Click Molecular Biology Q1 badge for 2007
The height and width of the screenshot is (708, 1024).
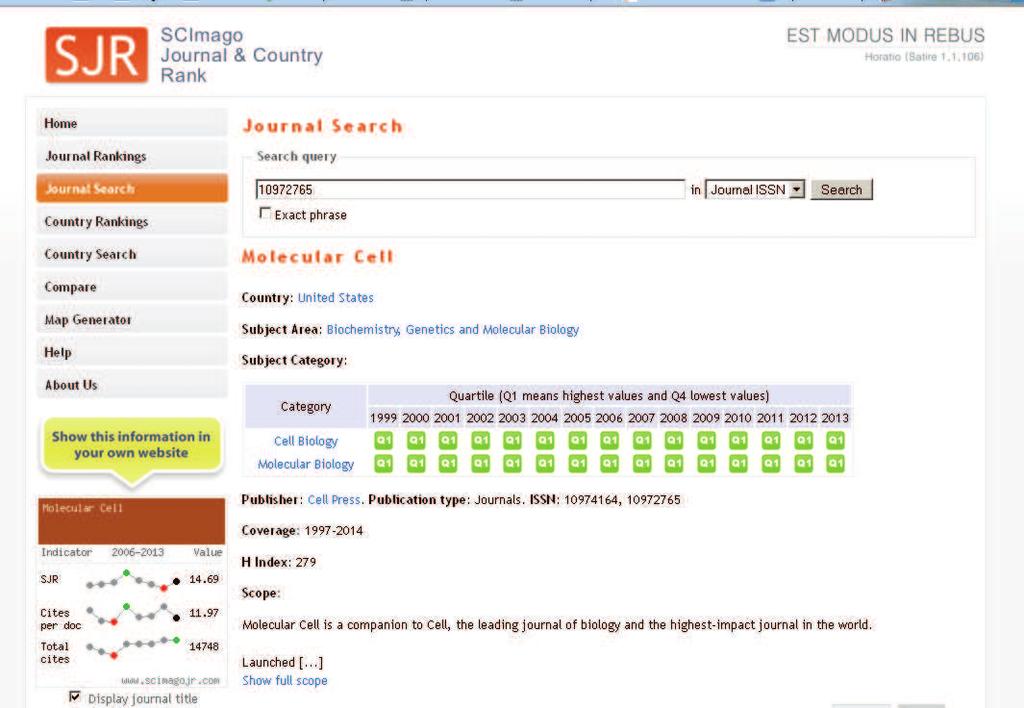tap(642, 463)
